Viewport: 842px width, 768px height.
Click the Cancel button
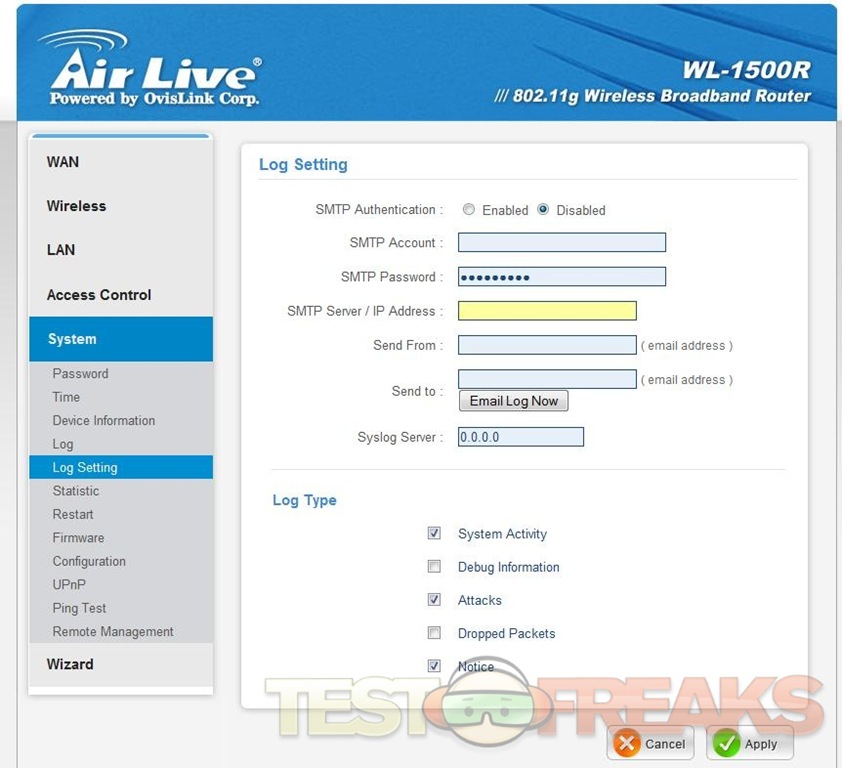pos(651,744)
